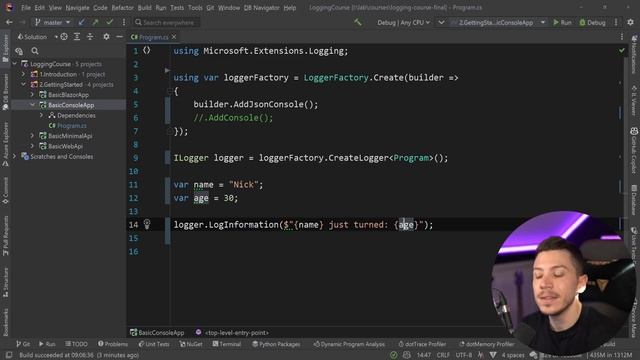Open the dotTrace Profiler tool window
The height and width of the screenshot is (360, 640).
(x=422, y=344)
